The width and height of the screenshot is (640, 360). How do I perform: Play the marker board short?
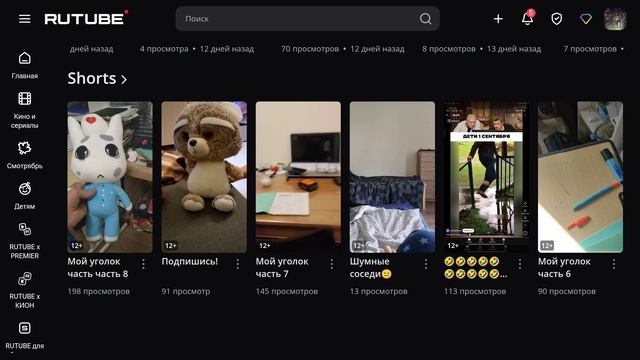(580, 177)
